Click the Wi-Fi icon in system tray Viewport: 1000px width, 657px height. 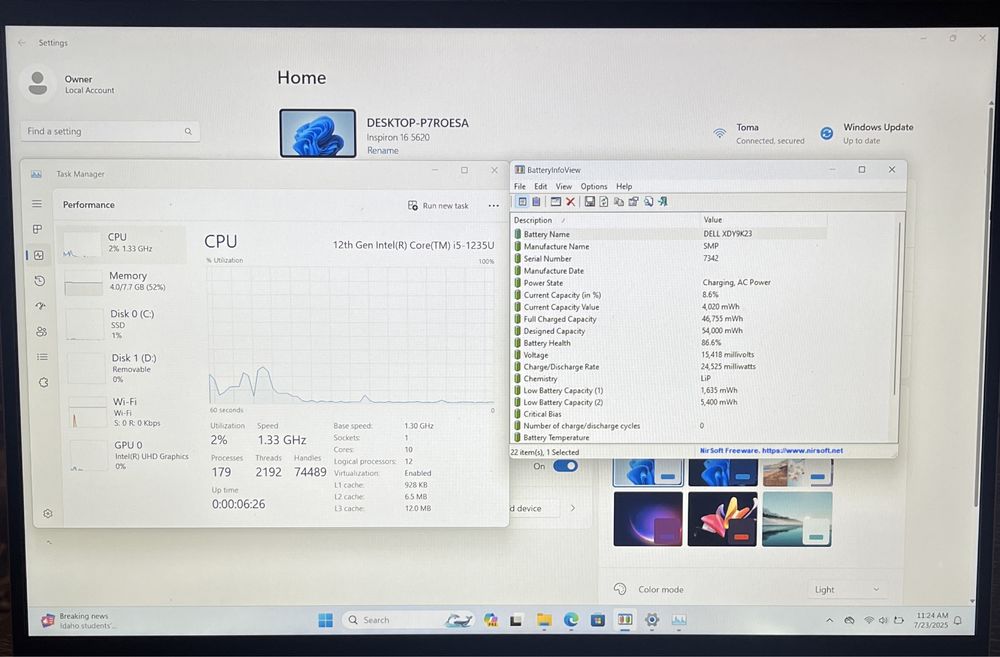pyautogui.click(x=869, y=620)
